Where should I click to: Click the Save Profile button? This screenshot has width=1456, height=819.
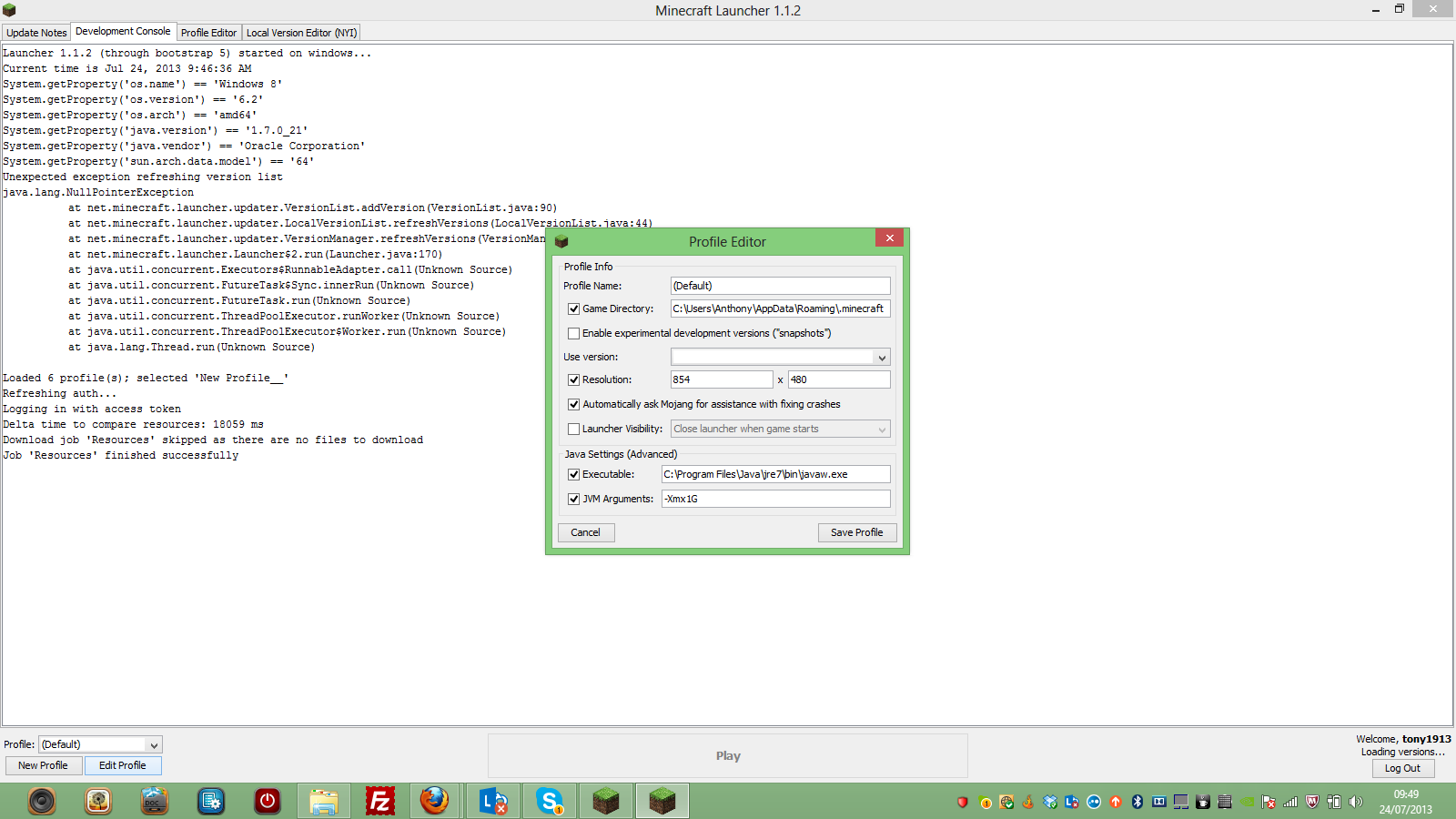[x=856, y=533]
